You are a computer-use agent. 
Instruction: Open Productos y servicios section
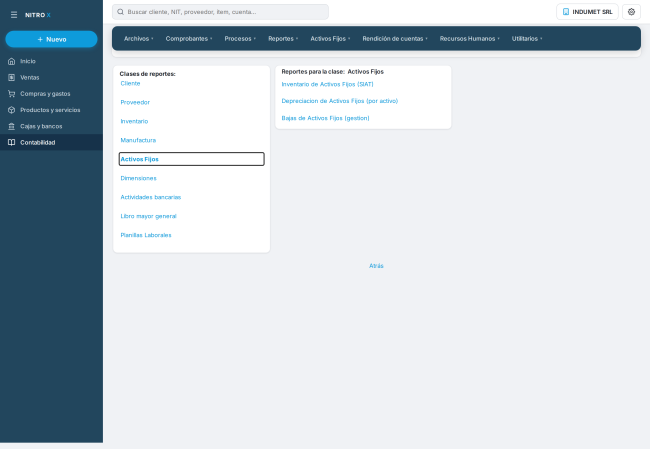coord(51,110)
